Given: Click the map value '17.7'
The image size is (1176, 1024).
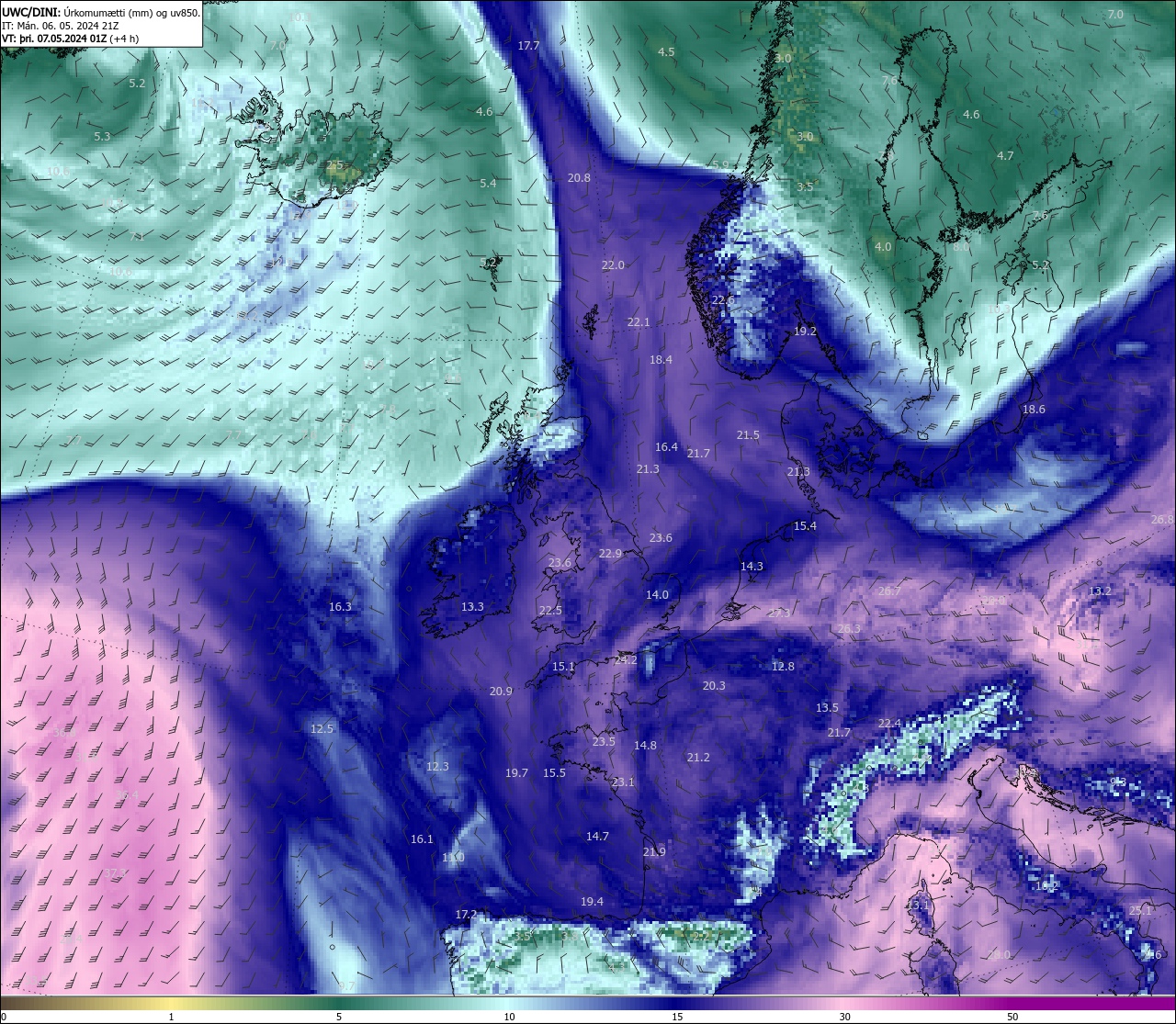Looking at the screenshot, I should (x=528, y=45).
